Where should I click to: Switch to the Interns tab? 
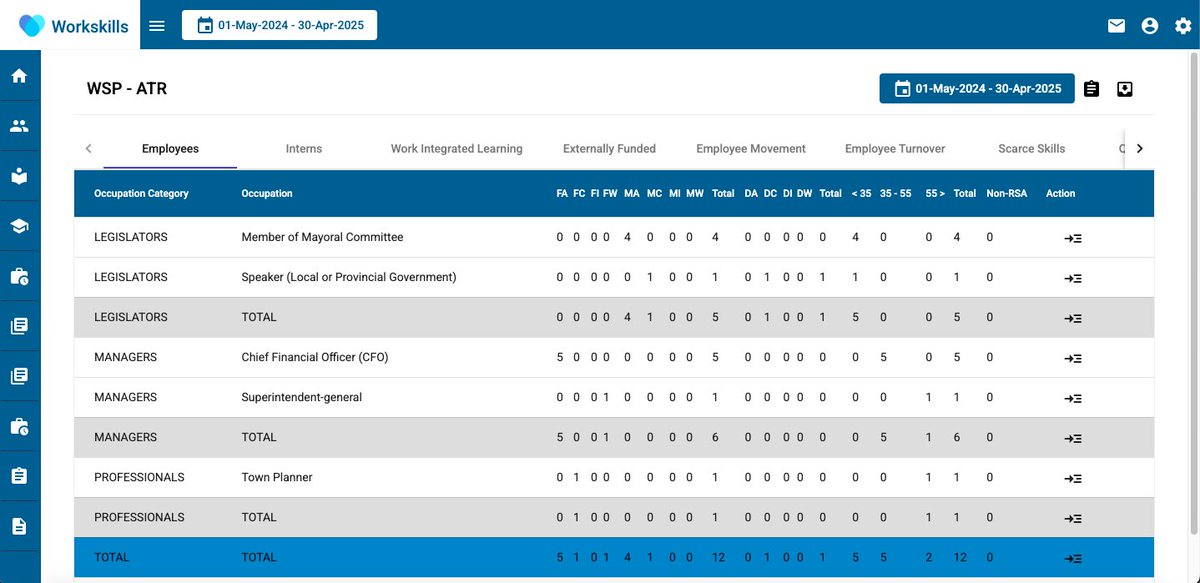[x=304, y=148]
